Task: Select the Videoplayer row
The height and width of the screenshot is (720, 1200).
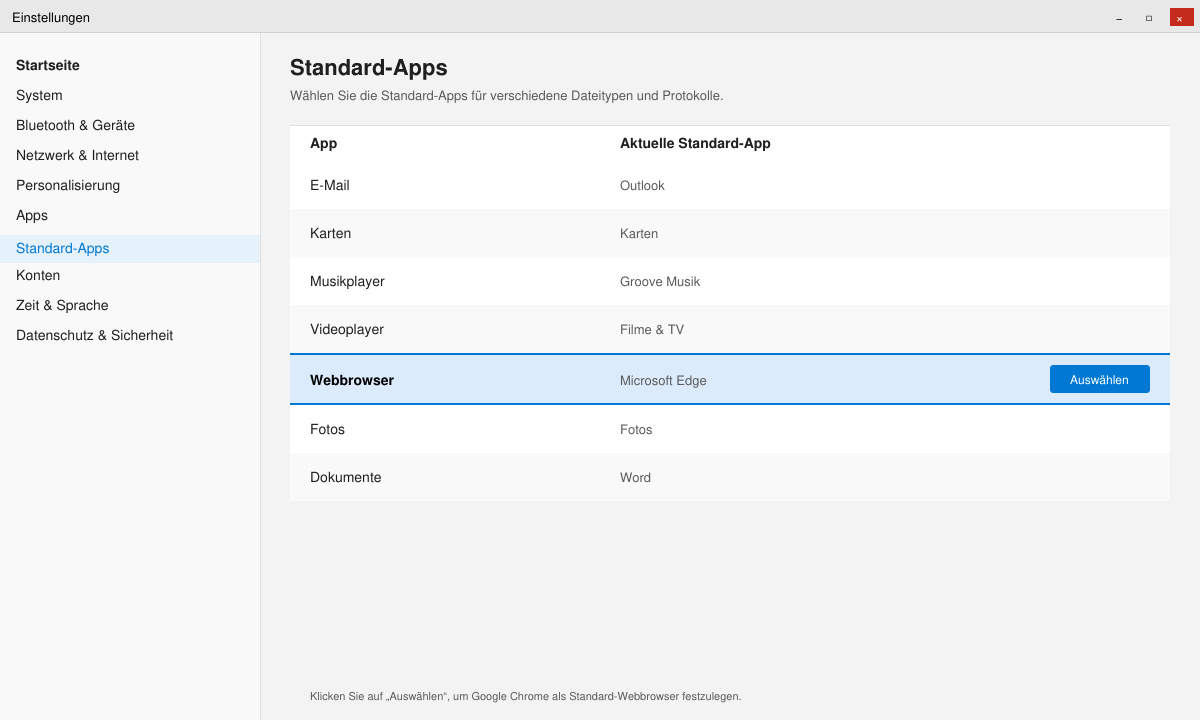Action: 729,329
